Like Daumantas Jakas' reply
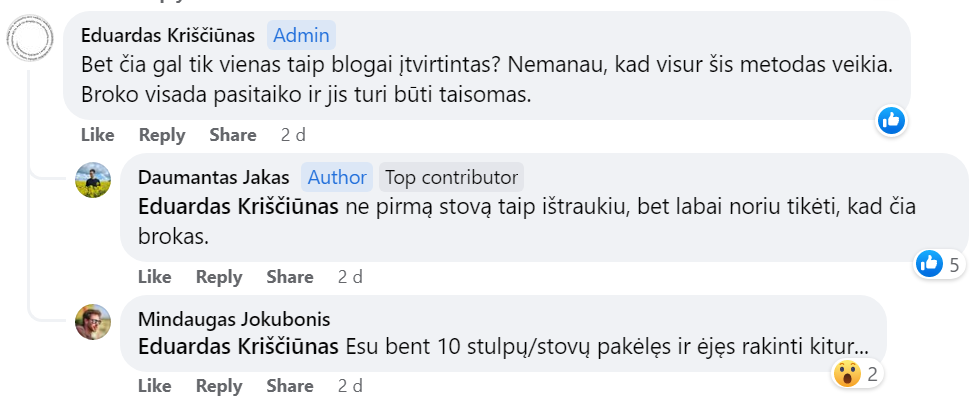The width and height of the screenshot is (979, 405). (x=154, y=277)
